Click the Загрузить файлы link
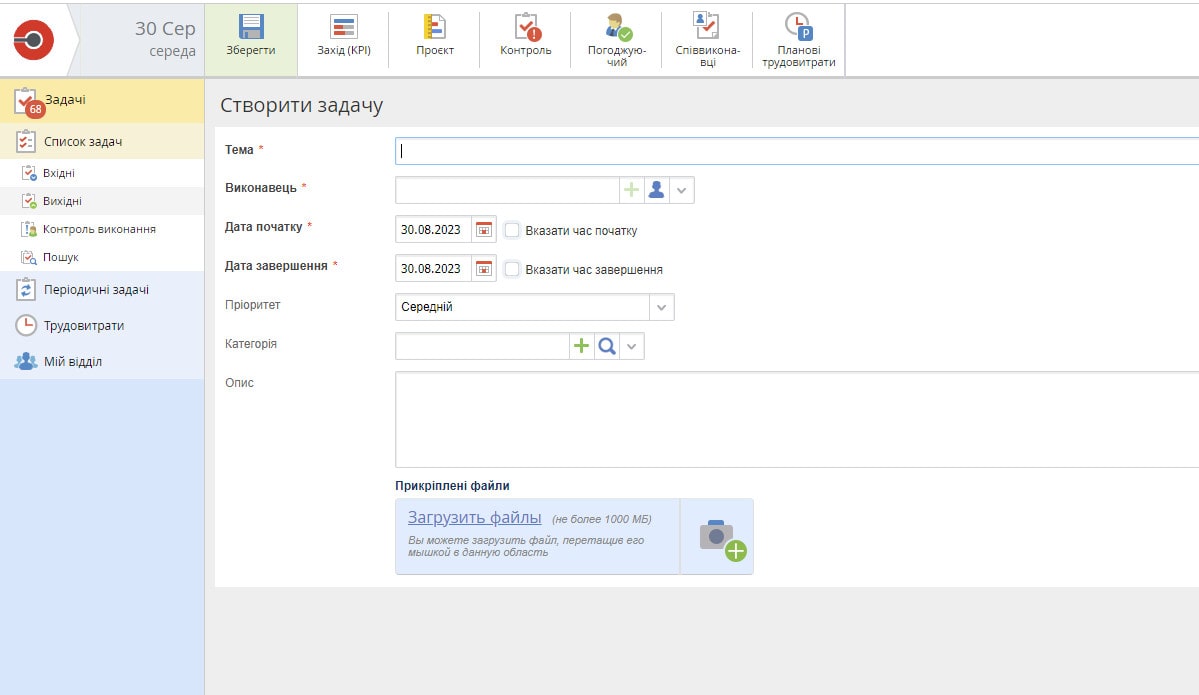The image size is (1199, 695). click(474, 518)
